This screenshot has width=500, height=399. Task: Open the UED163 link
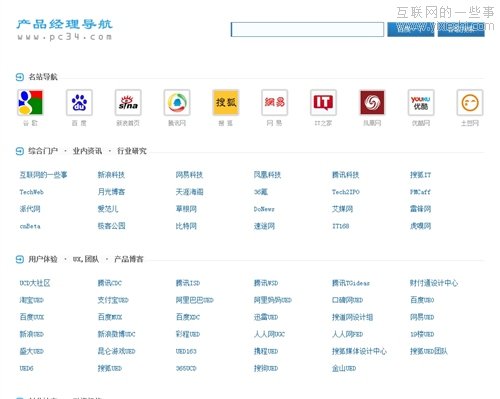186,351
